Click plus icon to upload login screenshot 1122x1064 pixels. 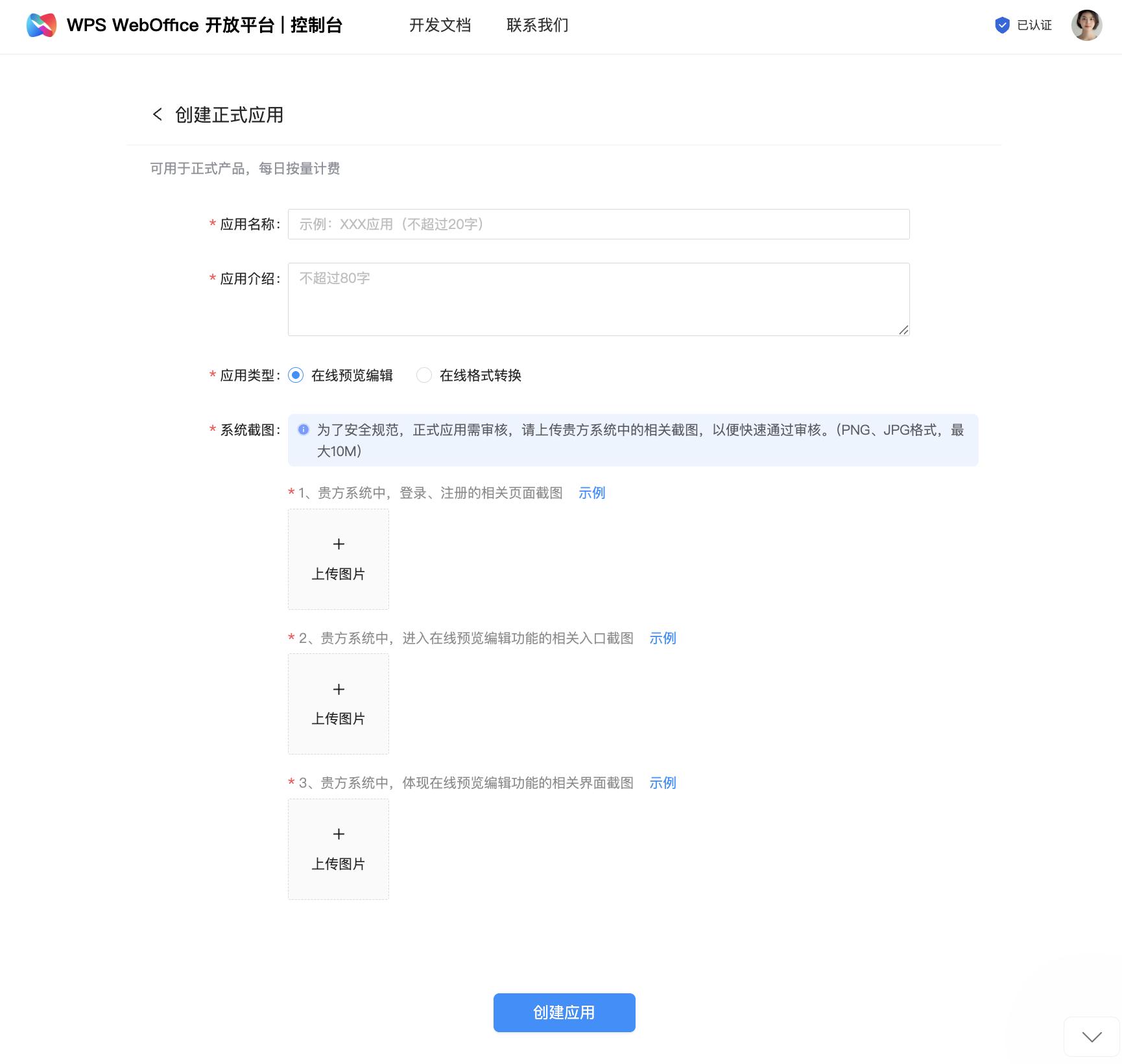[x=339, y=544]
